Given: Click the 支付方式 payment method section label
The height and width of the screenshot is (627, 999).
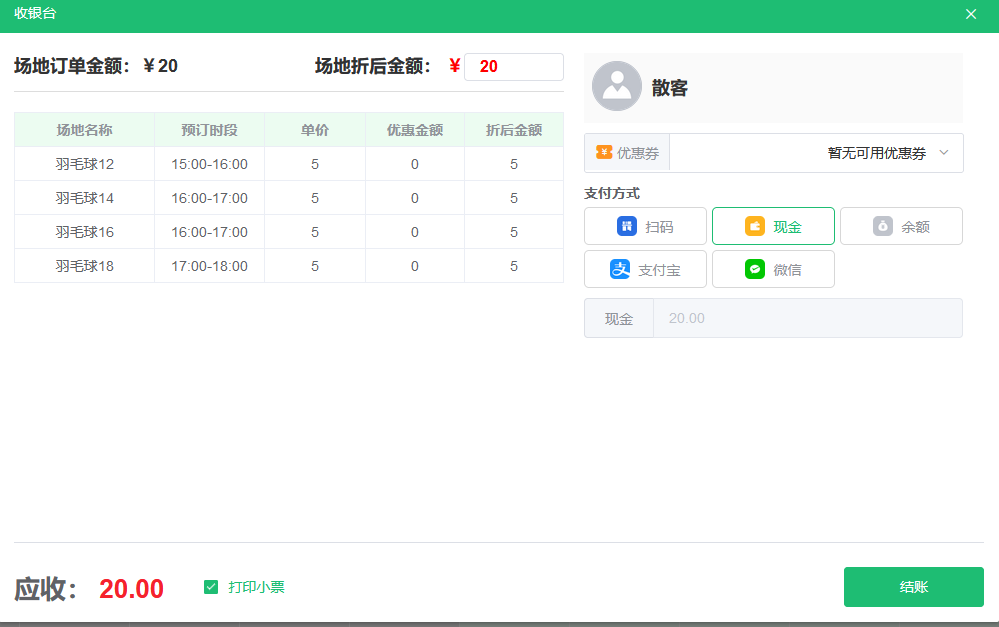Looking at the screenshot, I should click(x=613, y=192).
